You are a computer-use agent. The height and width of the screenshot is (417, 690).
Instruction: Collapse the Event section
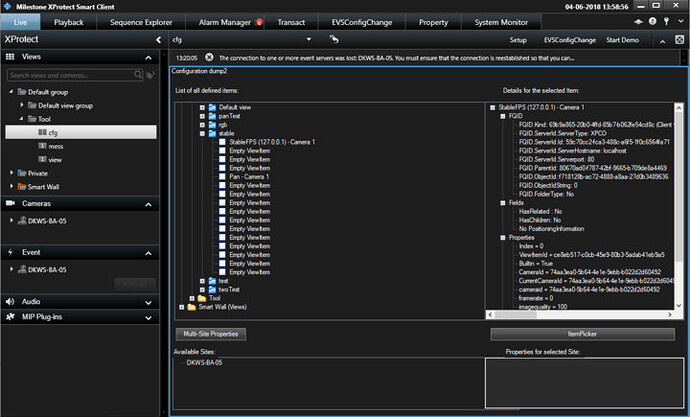coord(148,253)
